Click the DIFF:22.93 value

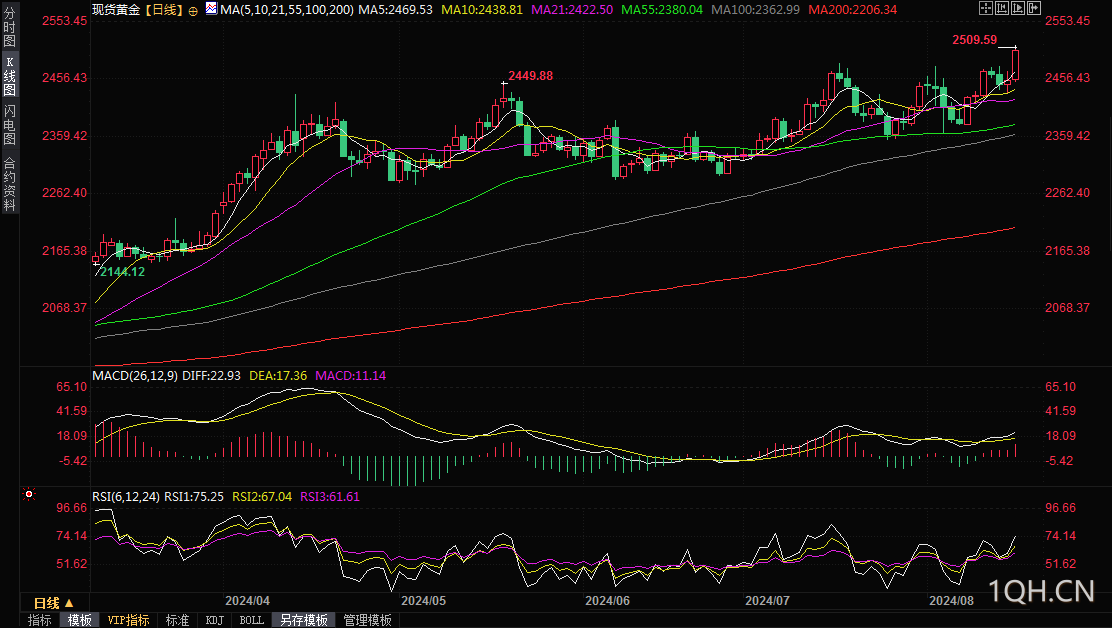pos(211,376)
